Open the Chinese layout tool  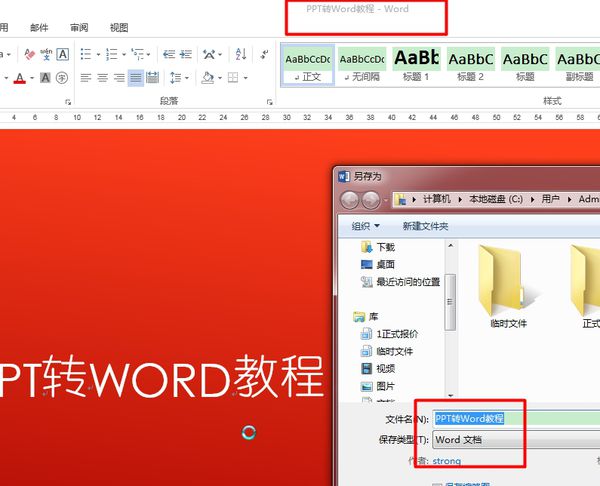tap(209, 54)
